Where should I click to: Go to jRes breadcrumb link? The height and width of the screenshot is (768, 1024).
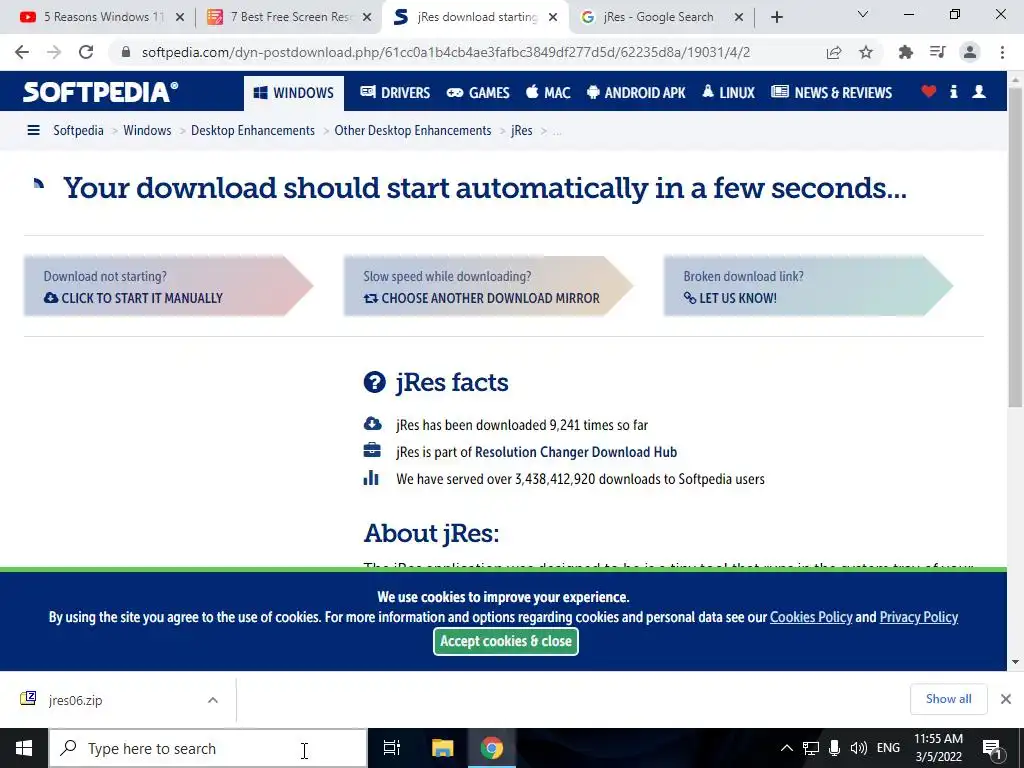click(521, 131)
